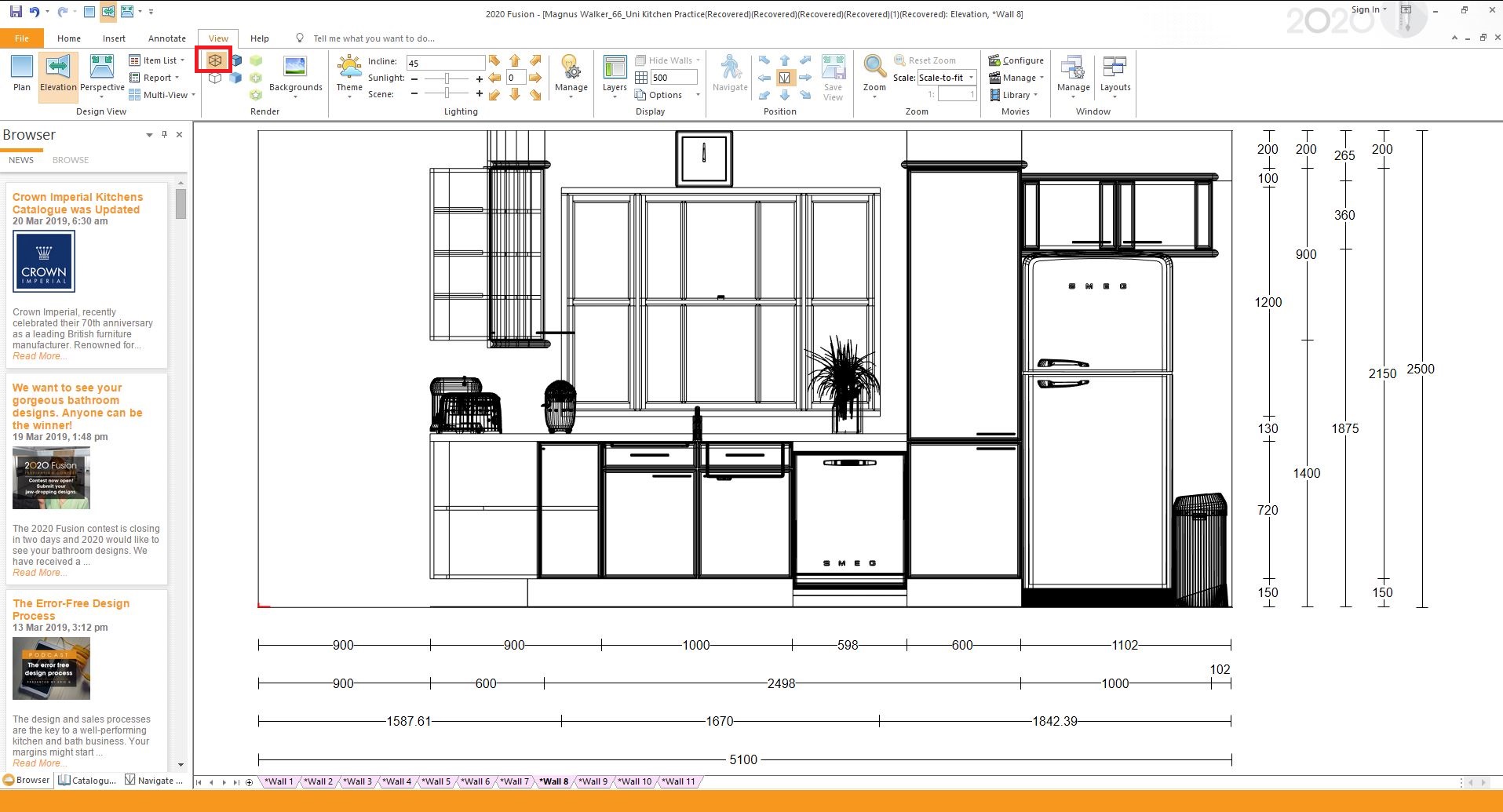The height and width of the screenshot is (812, 1503).
Task: Click Read More under bathroom designs contest
Action: click(x=39, y=573)
